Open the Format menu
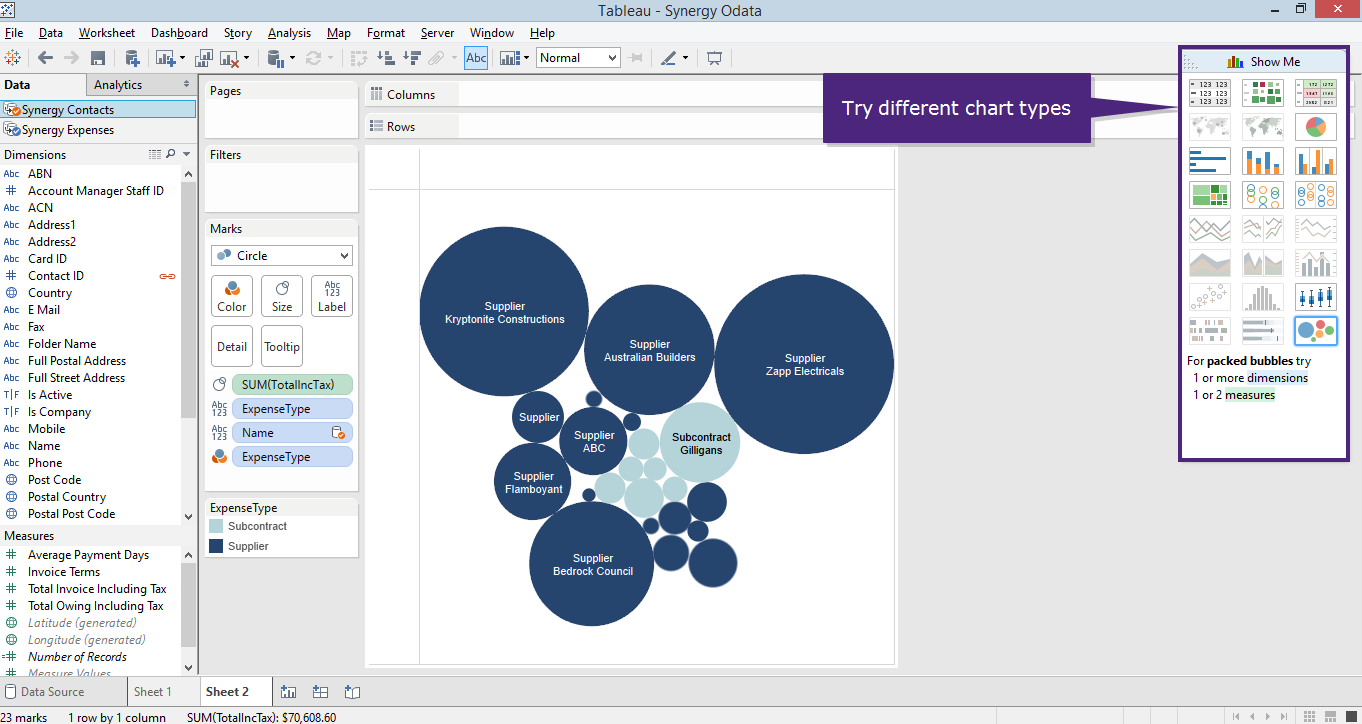The width and height of the screenshot is (1362, 724). (x=386, y=33)
